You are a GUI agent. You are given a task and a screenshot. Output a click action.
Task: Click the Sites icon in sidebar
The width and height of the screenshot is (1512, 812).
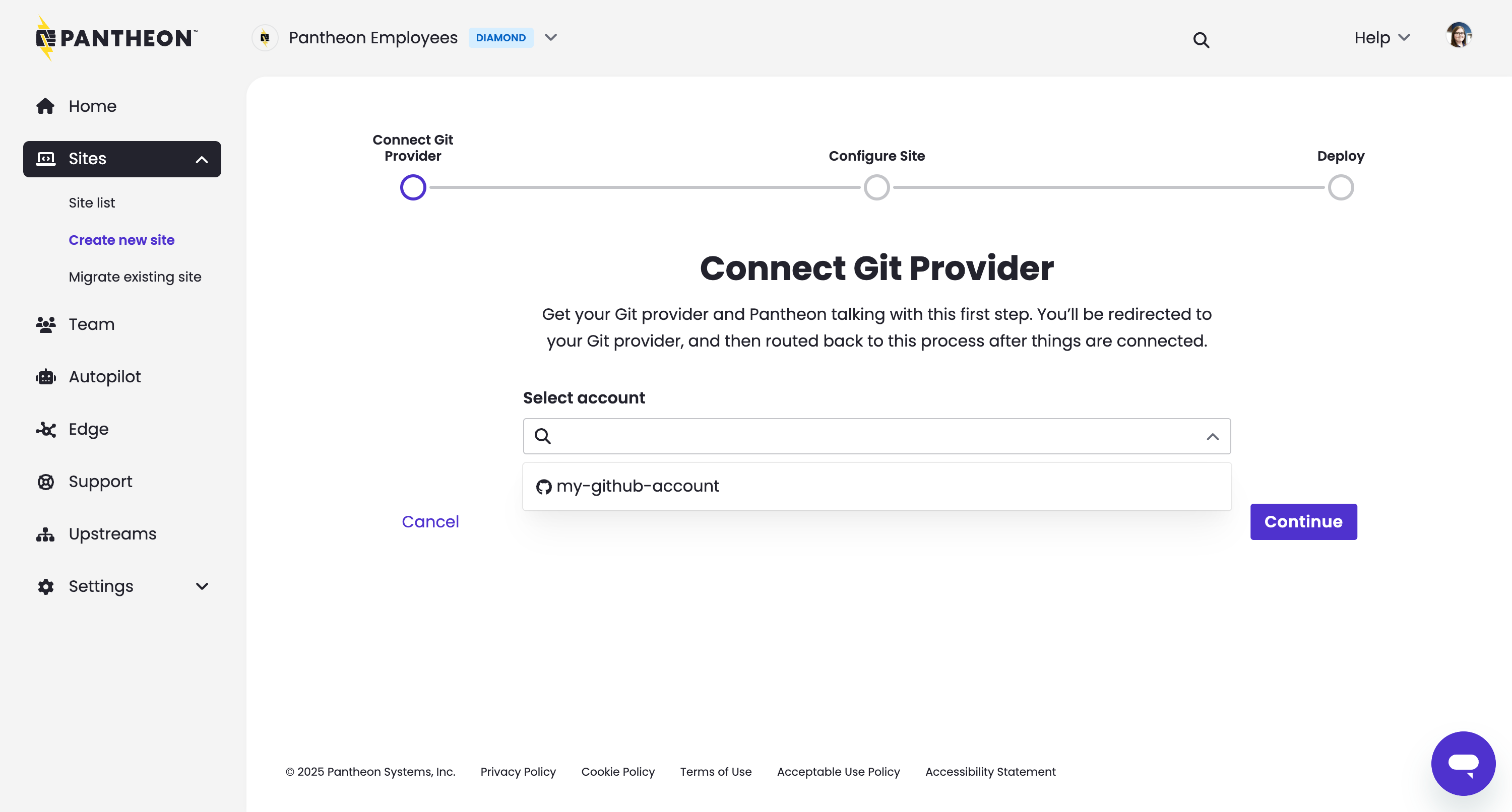pyautogui.click(x=46, y=158)
